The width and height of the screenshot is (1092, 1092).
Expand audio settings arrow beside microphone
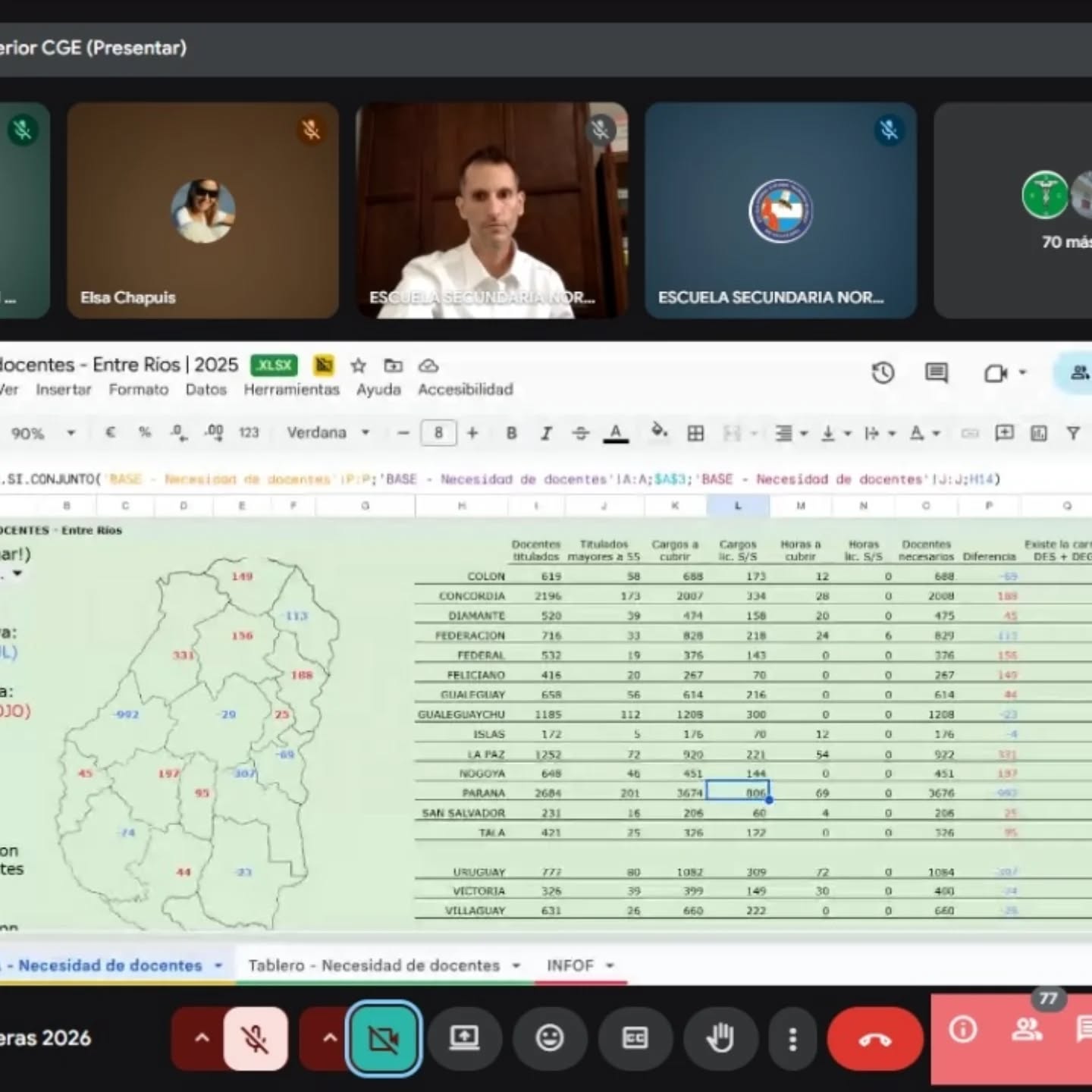tap(202, 1038)
